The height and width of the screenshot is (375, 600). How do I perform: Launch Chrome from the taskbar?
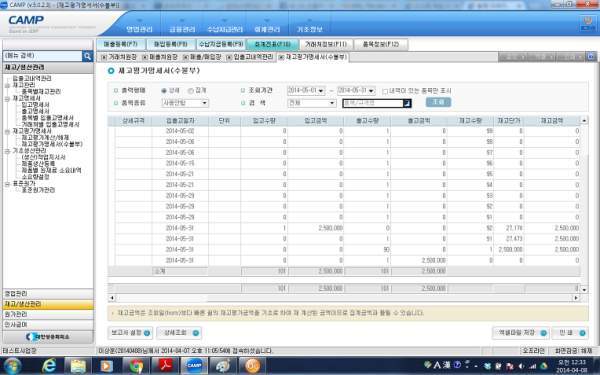(136, 365)
